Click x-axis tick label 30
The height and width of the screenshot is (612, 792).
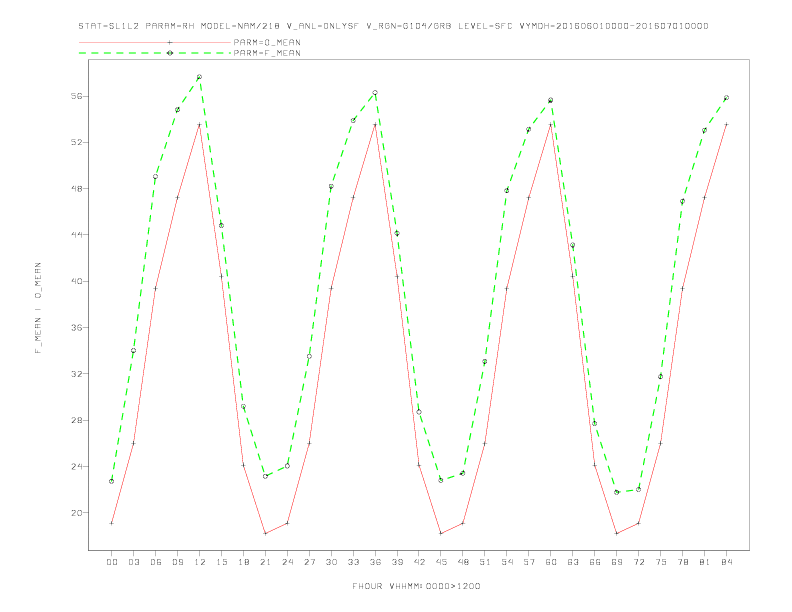[x=331, y=562]
